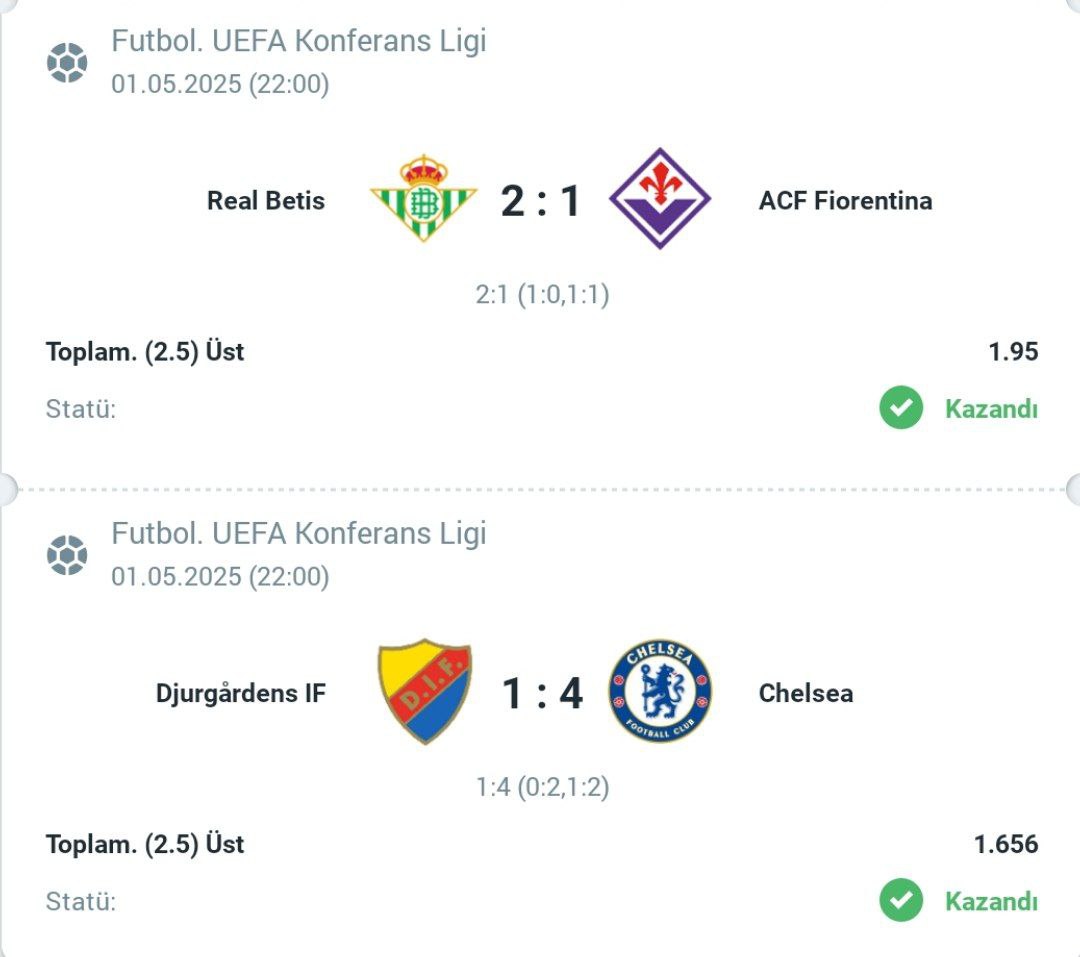Click Kazandı status on Chelsea bet
The width and height of the screenshot is (1080, 957).
[x=991, y=901]
